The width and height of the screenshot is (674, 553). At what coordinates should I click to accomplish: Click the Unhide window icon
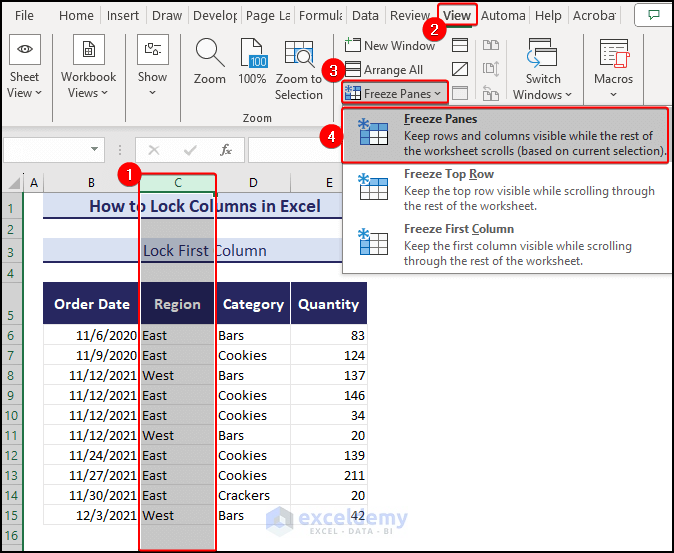tap(460, 93)
